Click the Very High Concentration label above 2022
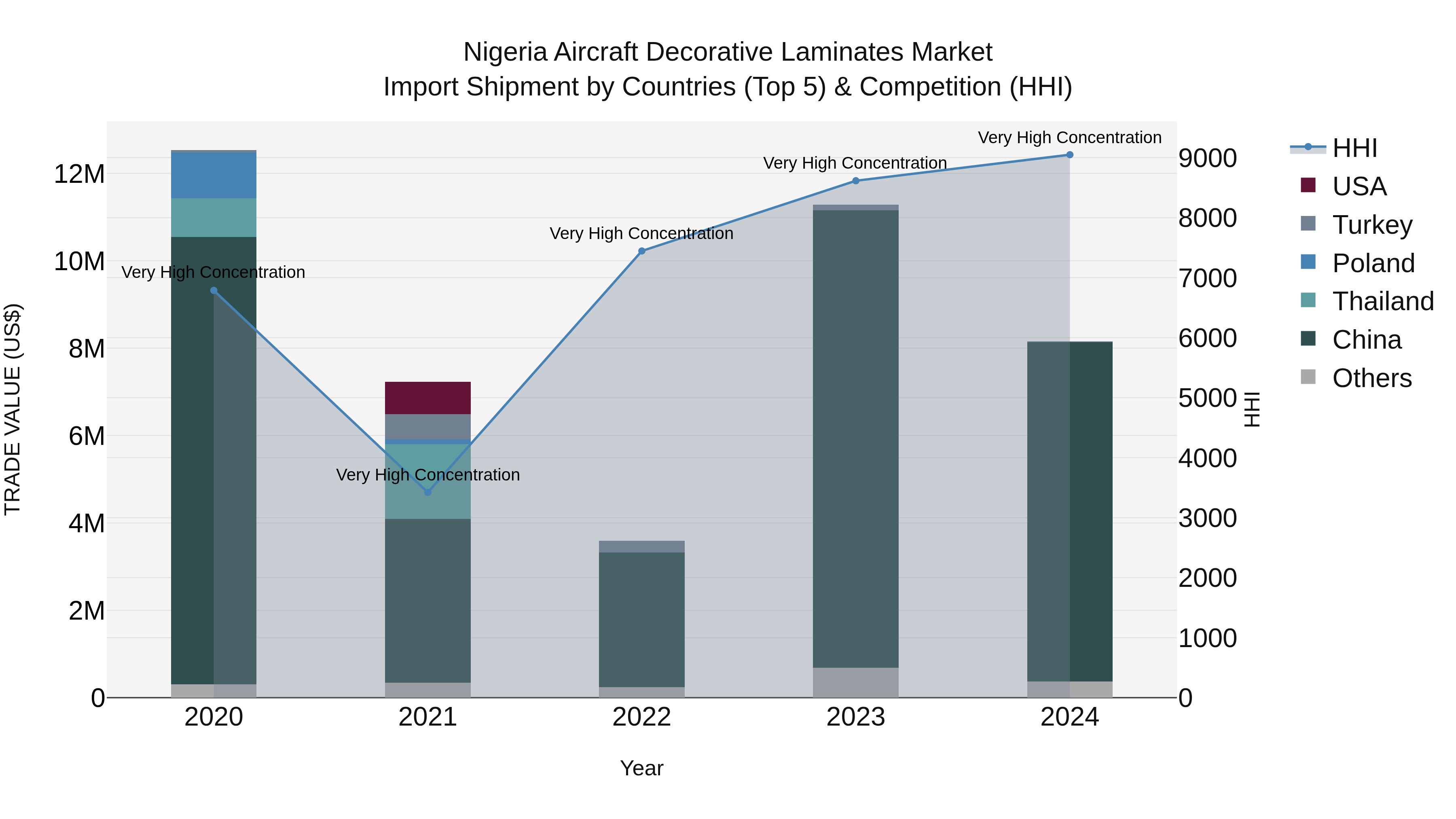This screenshot has width=1456, height=819. click(641, 233)
